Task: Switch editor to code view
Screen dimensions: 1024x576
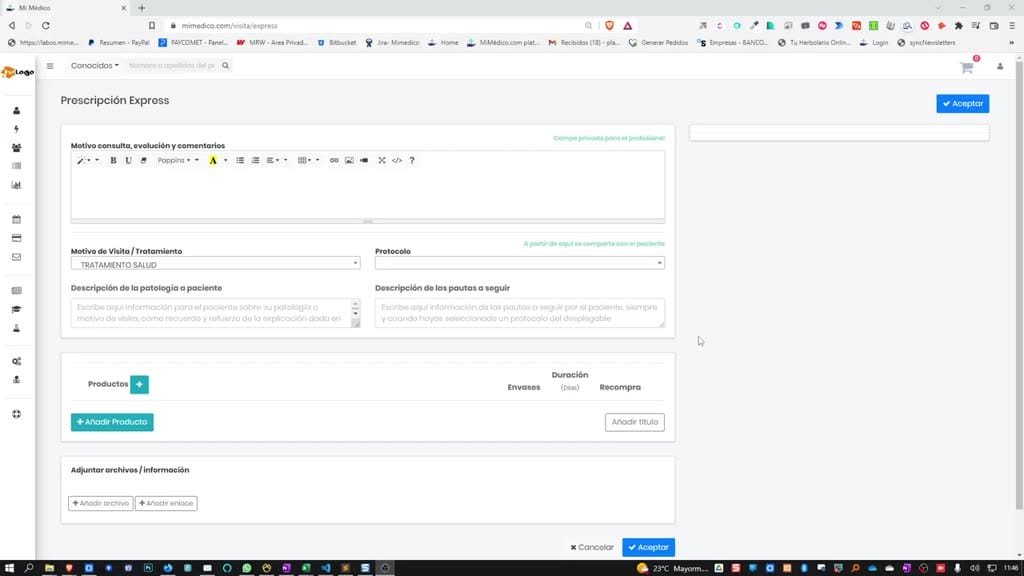Action: 397,161
